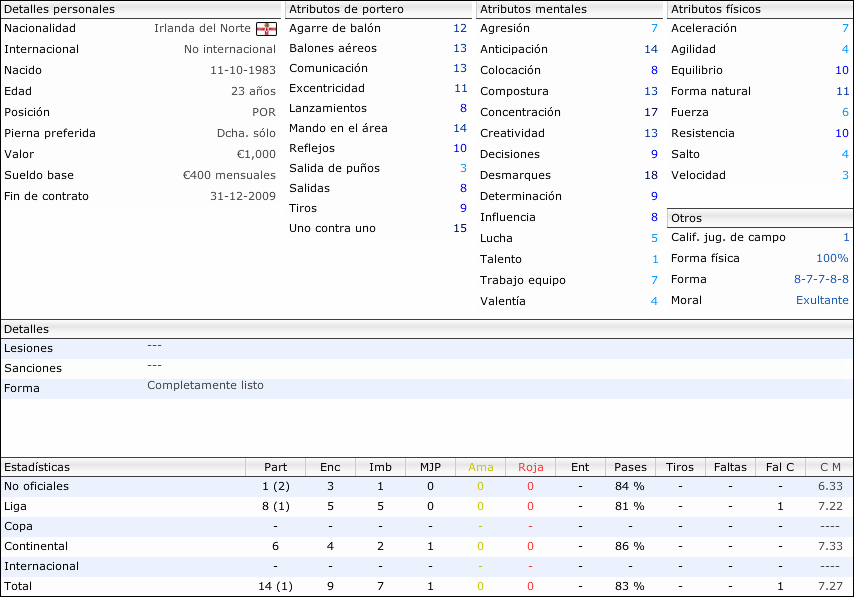Image resolution: width=854 pixels, height=597 pixels.
Task: Click the Forma natural attribute row
Action: 760,92
